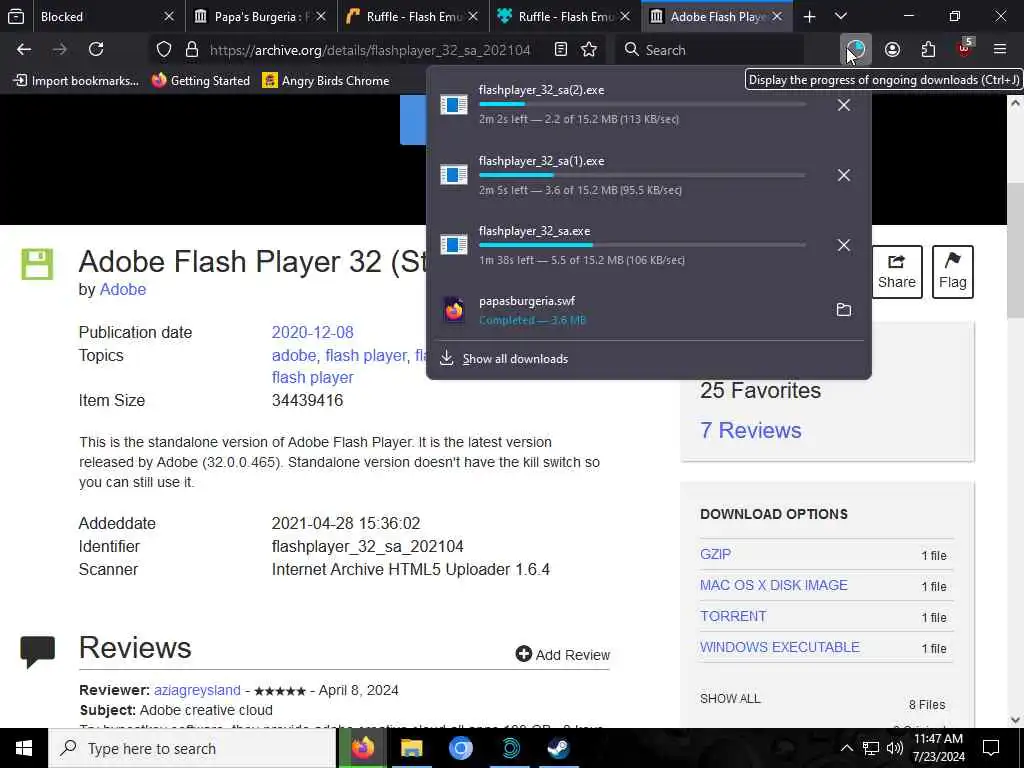Cancel the flashplayer_32_sa(1).exe download
This screenshot has width=1024, height=768.
point(844,175)
